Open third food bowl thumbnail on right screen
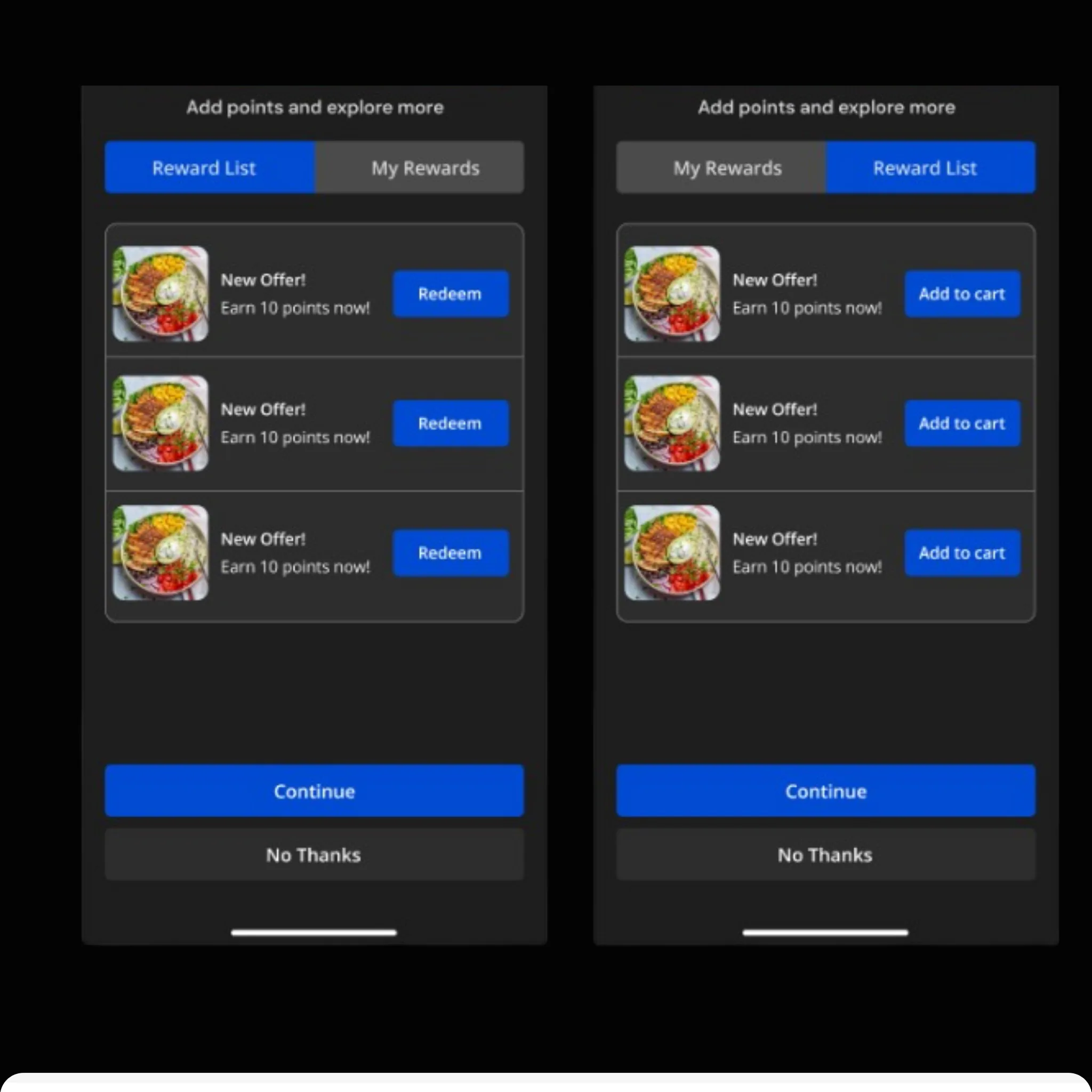The image size is (1092, 1092). pyautogui.click(x=672, y=553)
